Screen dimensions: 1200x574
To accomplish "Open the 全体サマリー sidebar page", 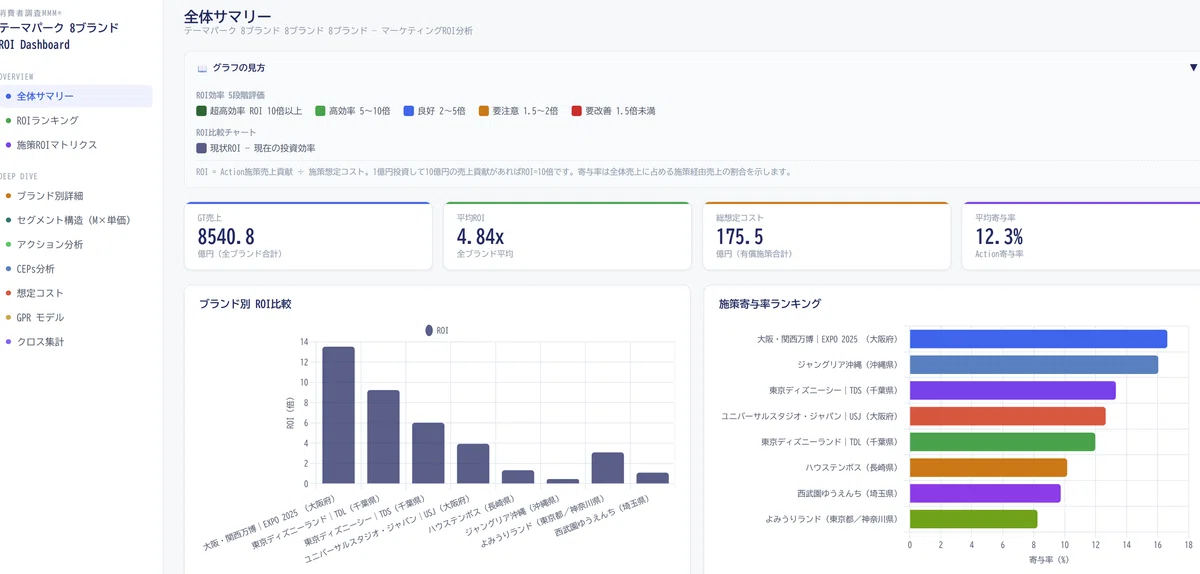I will point(74,96).
